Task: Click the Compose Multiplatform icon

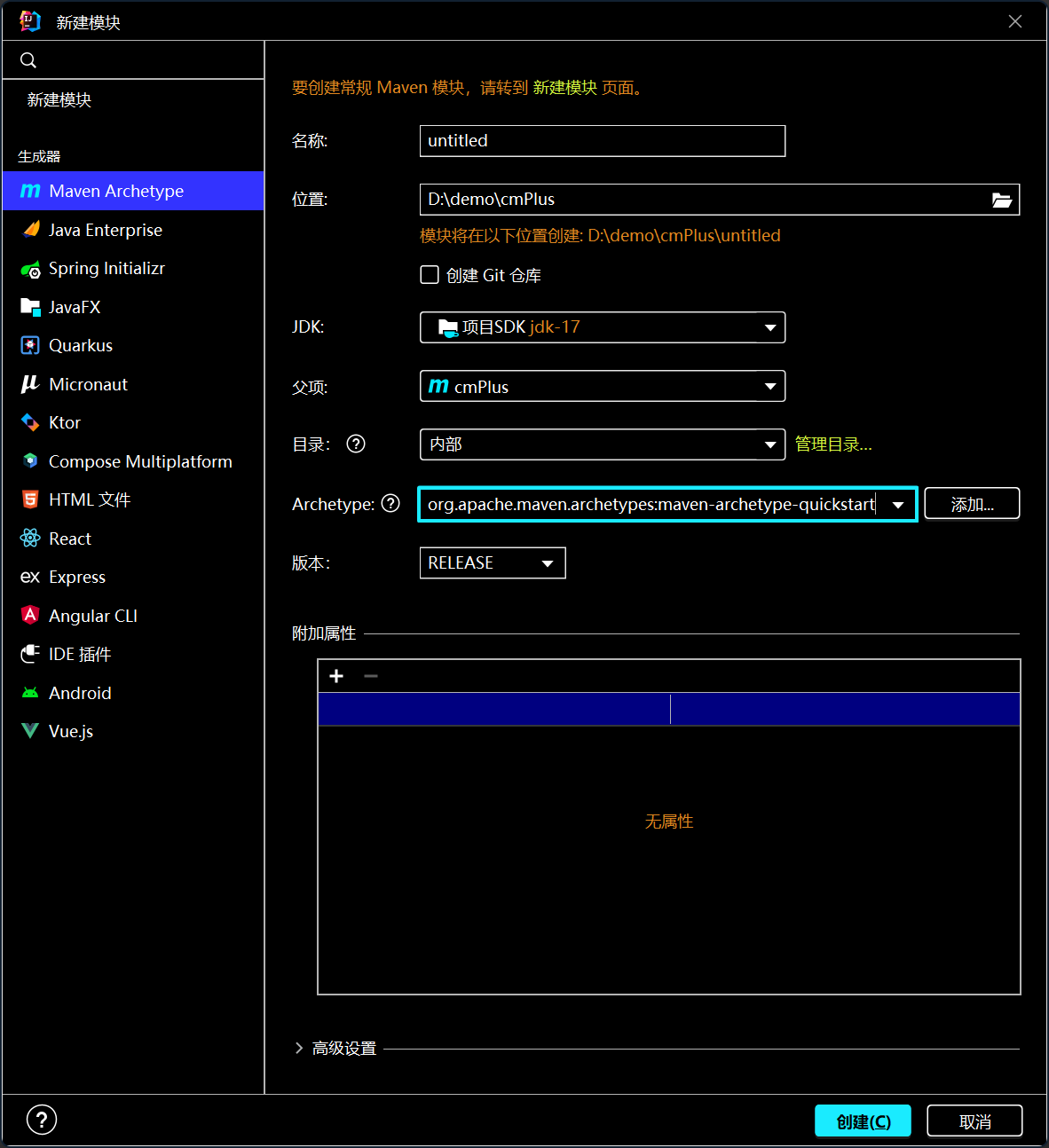Action: click(x=30, y=461)
